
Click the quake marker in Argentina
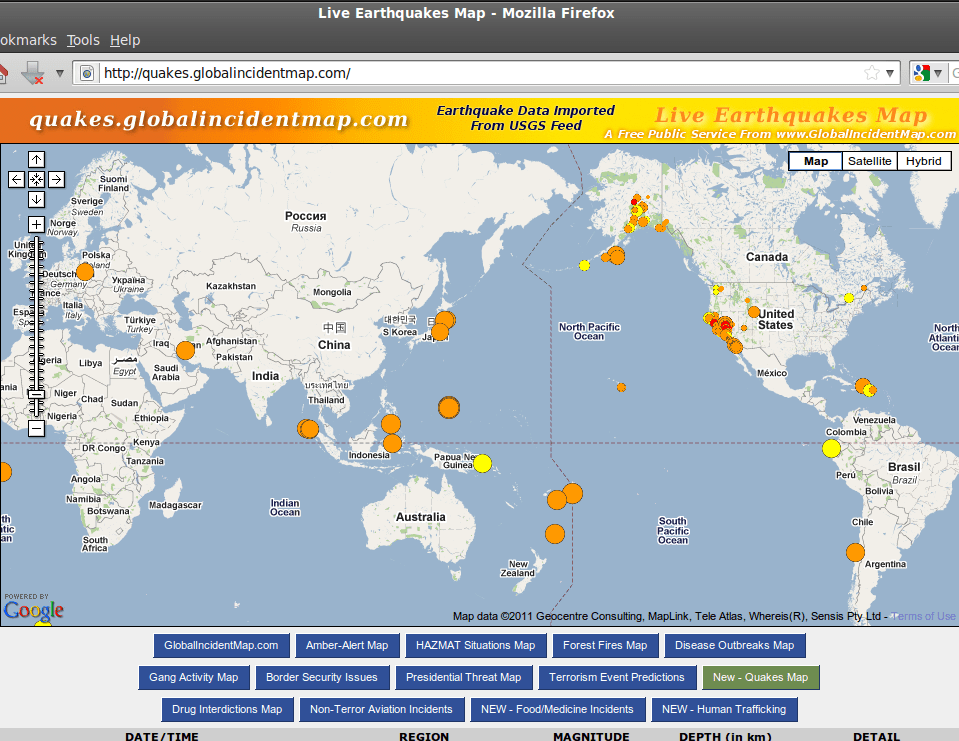pos(855,552)
